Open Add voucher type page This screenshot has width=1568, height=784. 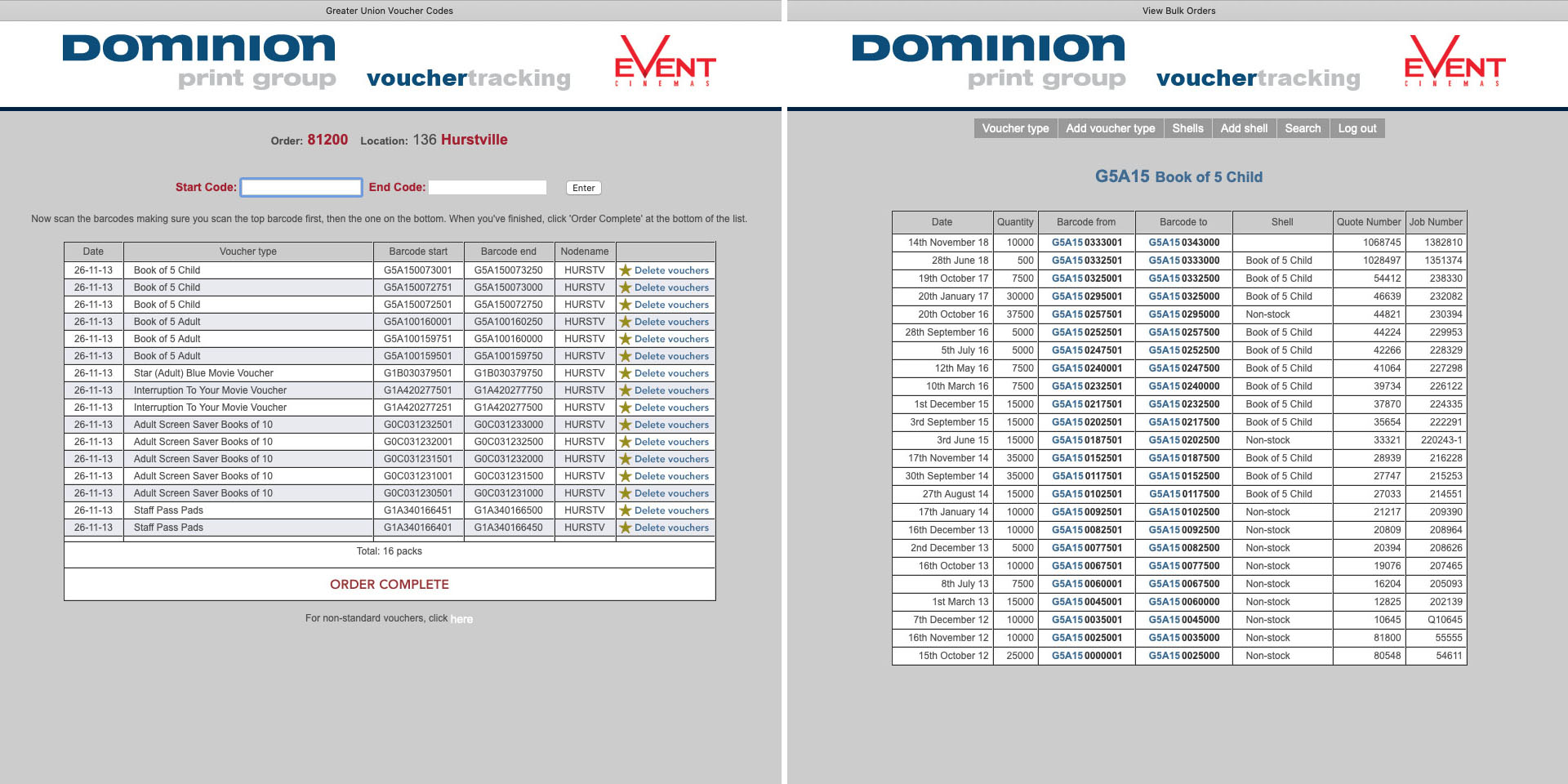point(1110,128)
